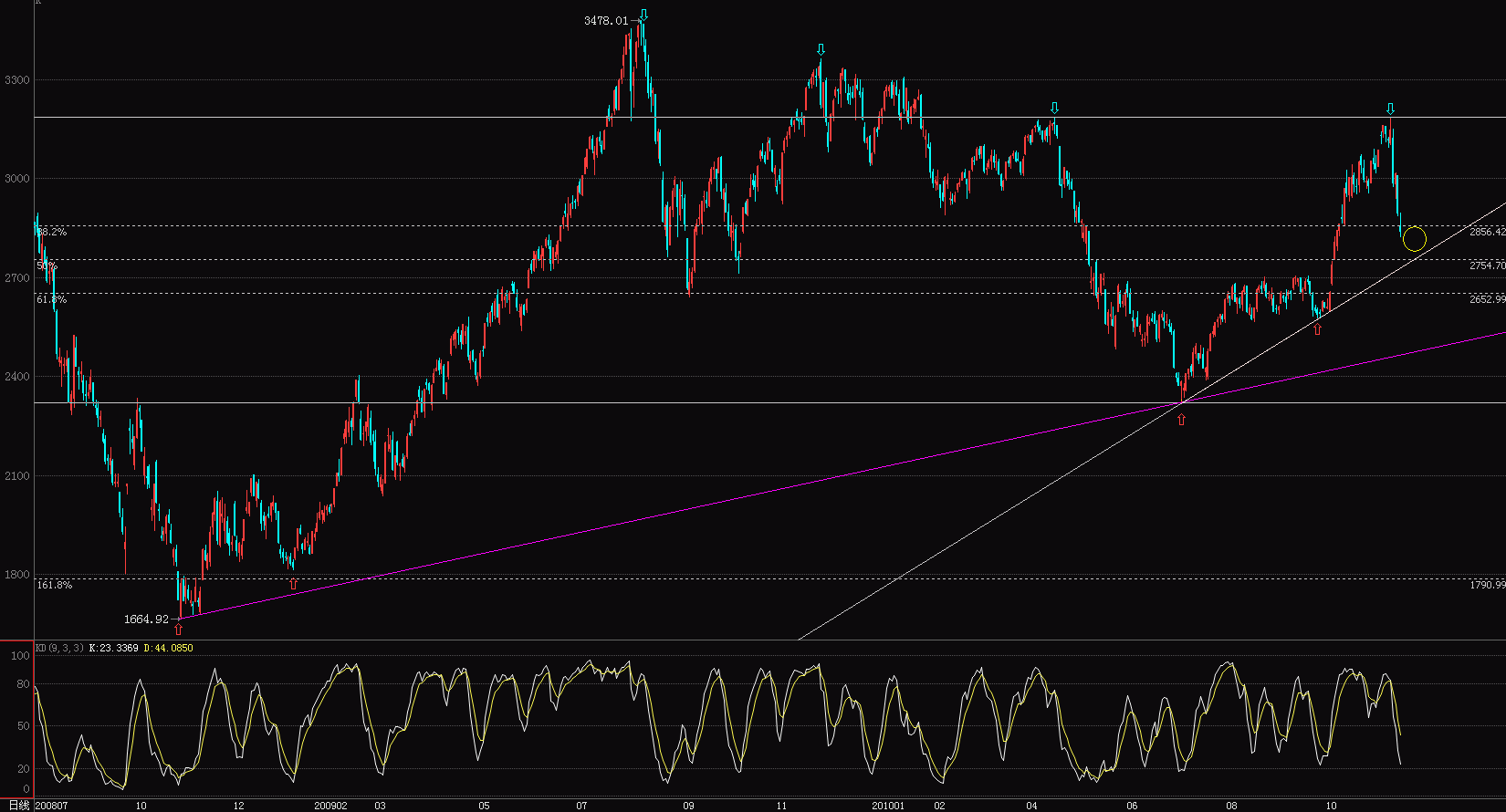Click the 200902 date axis label
This screenshot has height=812, width=1506.
[x=330, y=806]
